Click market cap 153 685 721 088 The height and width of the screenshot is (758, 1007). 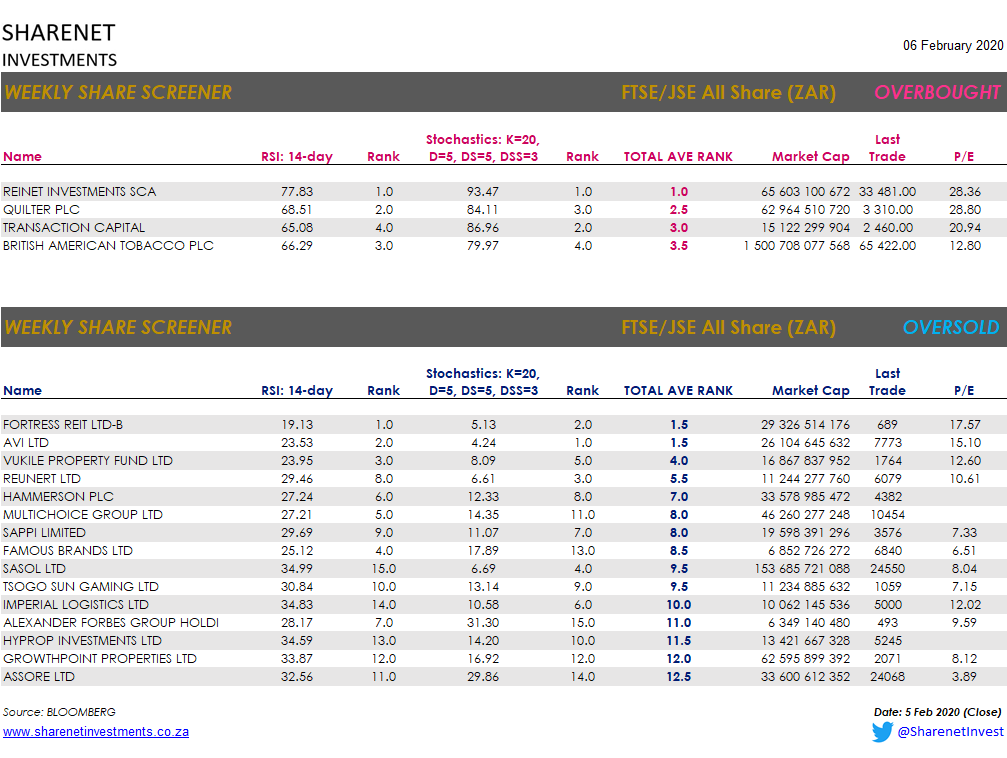pos(802,568)
